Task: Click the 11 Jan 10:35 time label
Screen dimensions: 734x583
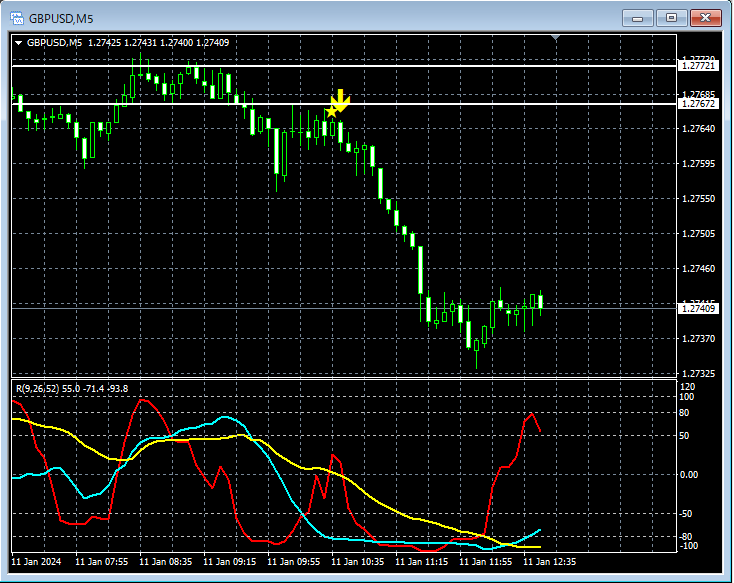Action: [x=358, y=561]
